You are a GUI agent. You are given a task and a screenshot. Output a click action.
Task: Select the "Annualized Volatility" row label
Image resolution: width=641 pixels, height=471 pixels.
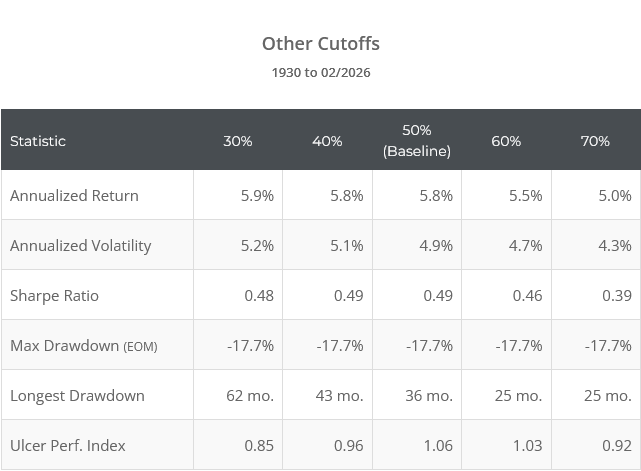pyautogui.click(x=80, y=245)
